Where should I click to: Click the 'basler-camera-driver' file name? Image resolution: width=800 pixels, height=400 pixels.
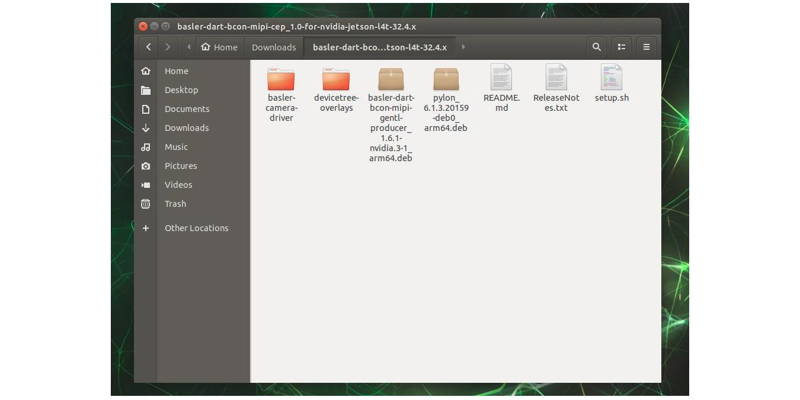pyautogui.click(x=281, y=108)
